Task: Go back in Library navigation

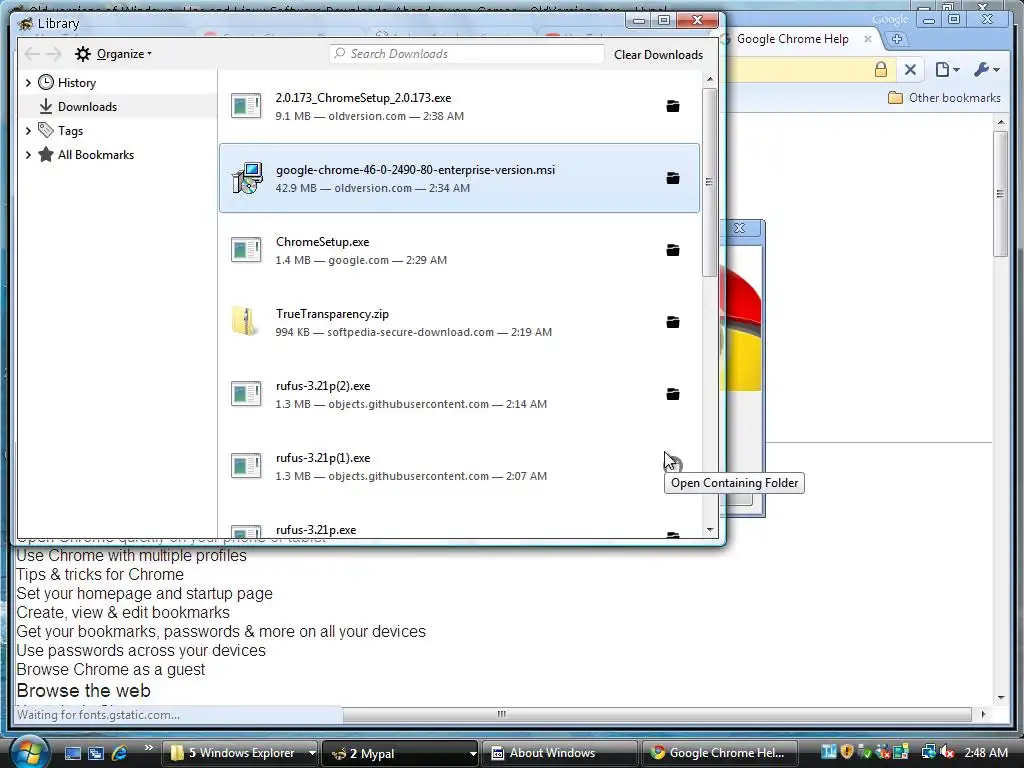Action: (x=31, y=54)
